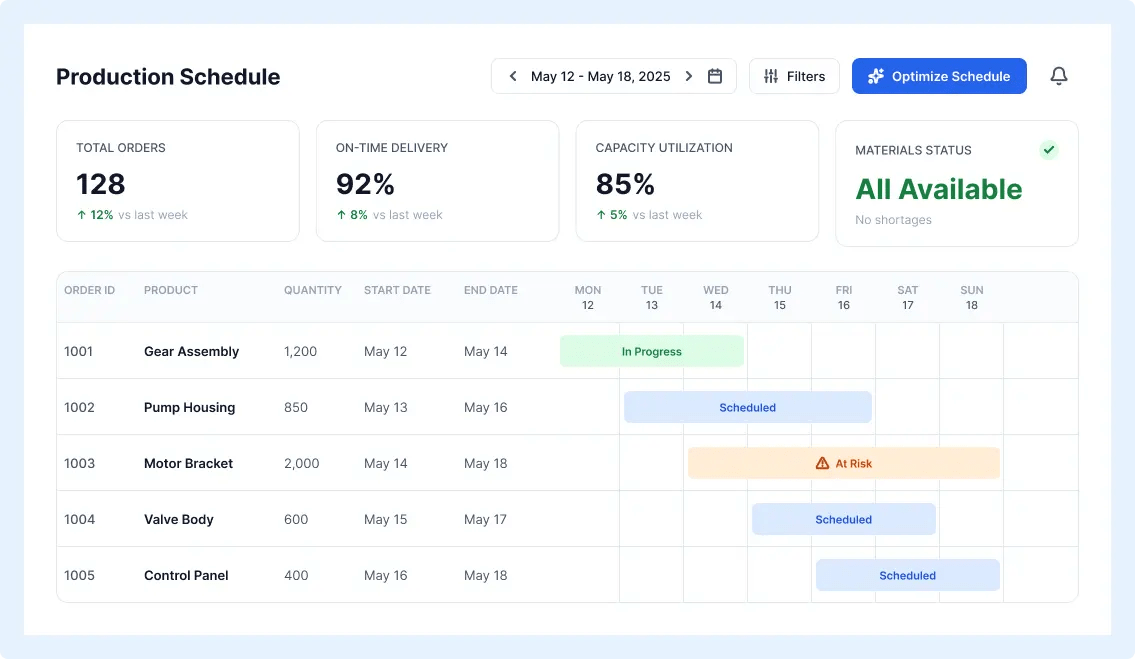Open the notifications bell
The width and height of the screenshot is (1135, 659).
pos(1058,76)
